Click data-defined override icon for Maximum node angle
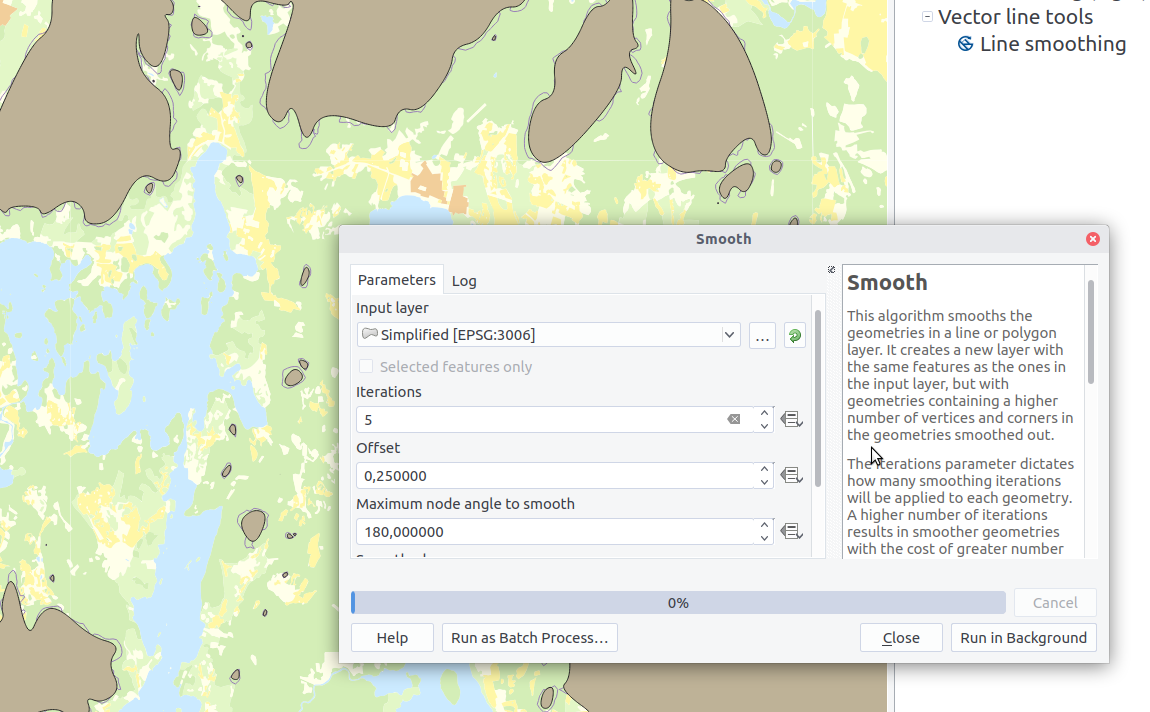Screen dimensions: 1150x712 point(792,532)
